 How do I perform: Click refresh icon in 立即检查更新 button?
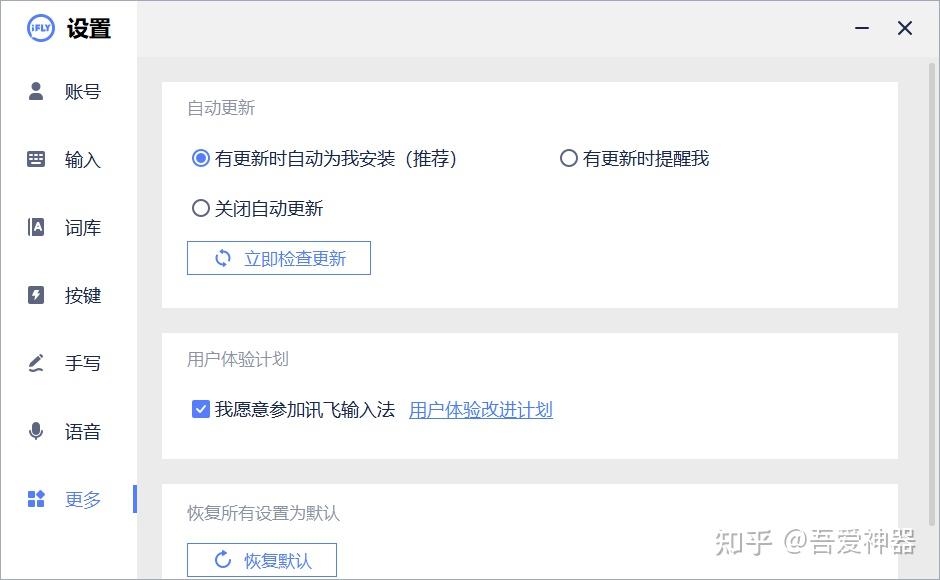coord(223,259)
